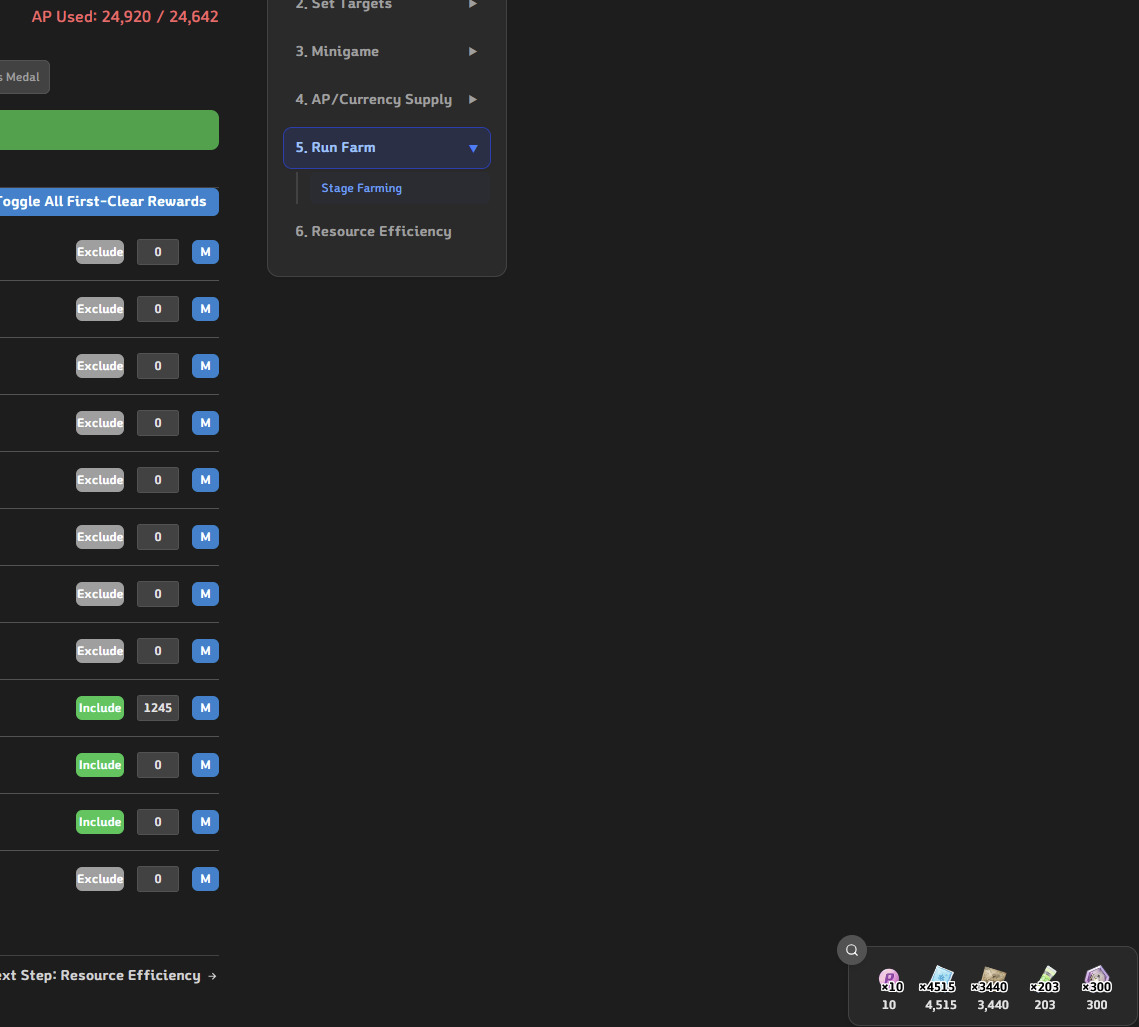The width and height of the screenshot is (1139, 1027).
Task: Click the AP Used 24,920 / 24,642 text
Action: click(x=125, y=17)
